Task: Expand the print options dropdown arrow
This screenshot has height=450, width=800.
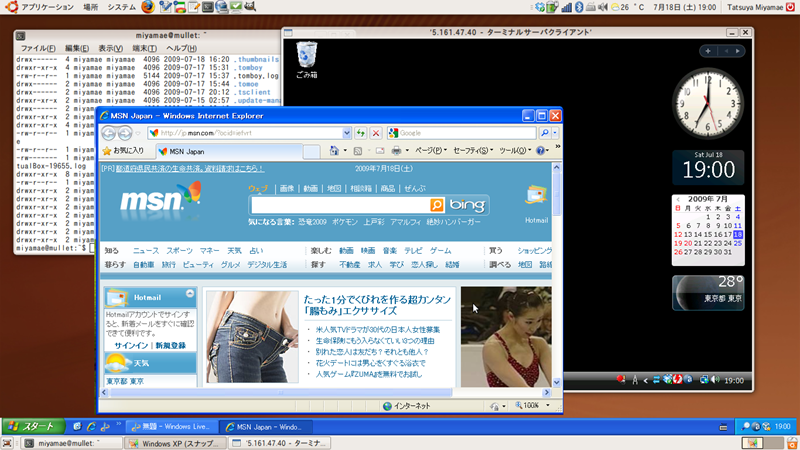Action: pos(407,151)
